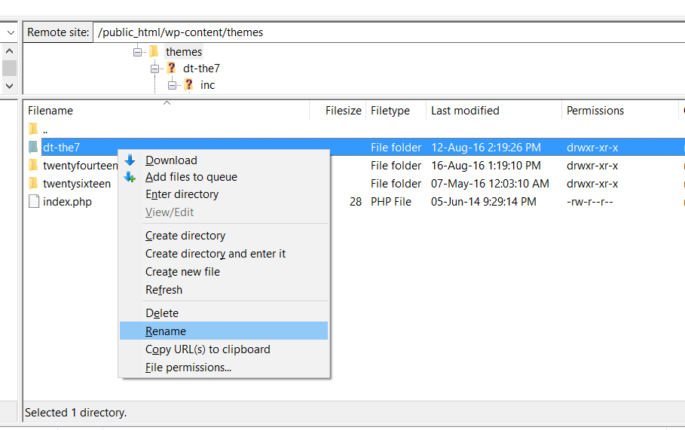Click the Add files to queue icon
Image resolution: width=685 pixels, height=430 pixels.
pyautogui.click(x=129, y=177)
